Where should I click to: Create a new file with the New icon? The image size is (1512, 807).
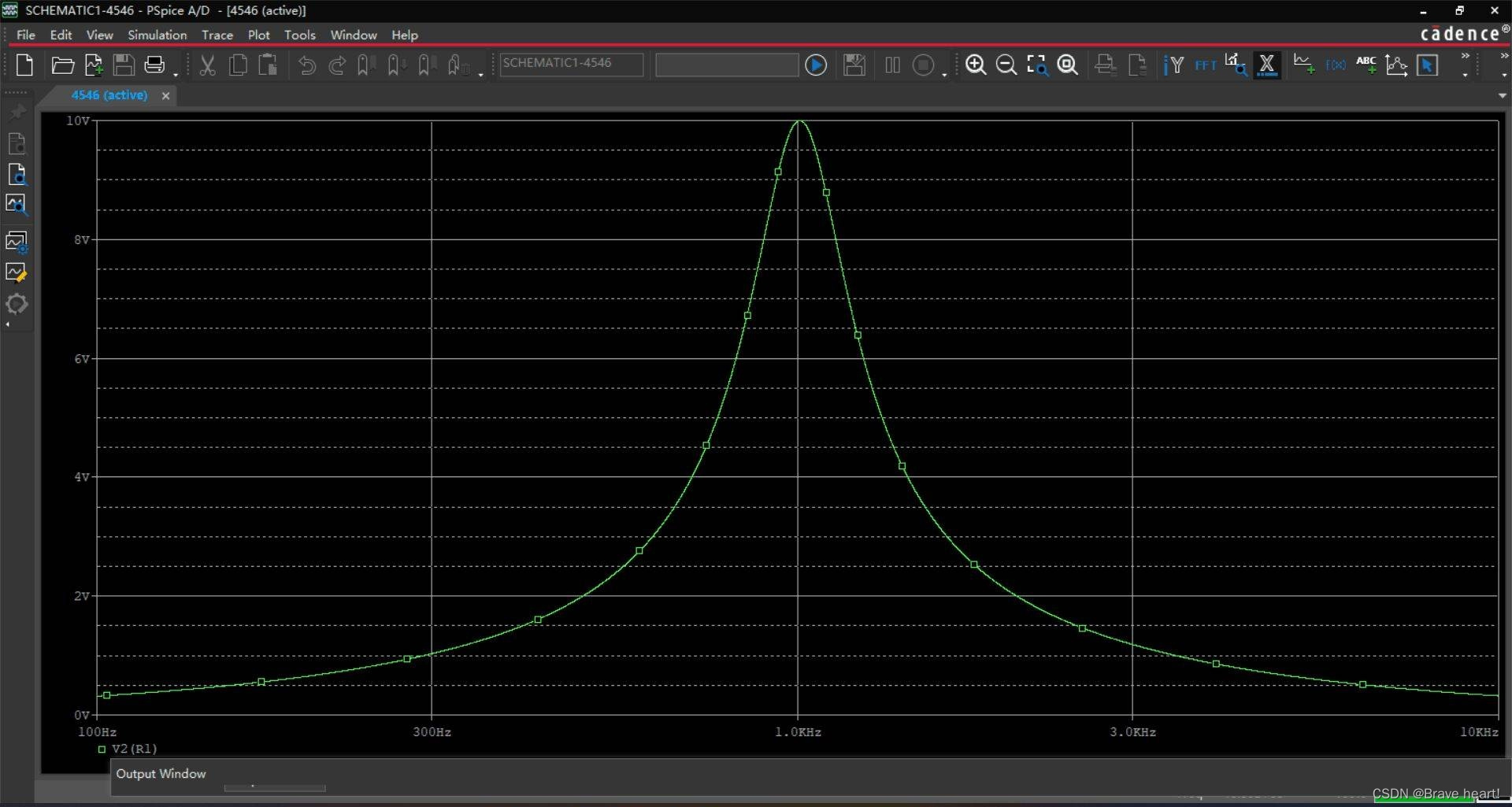click(24, 65)
